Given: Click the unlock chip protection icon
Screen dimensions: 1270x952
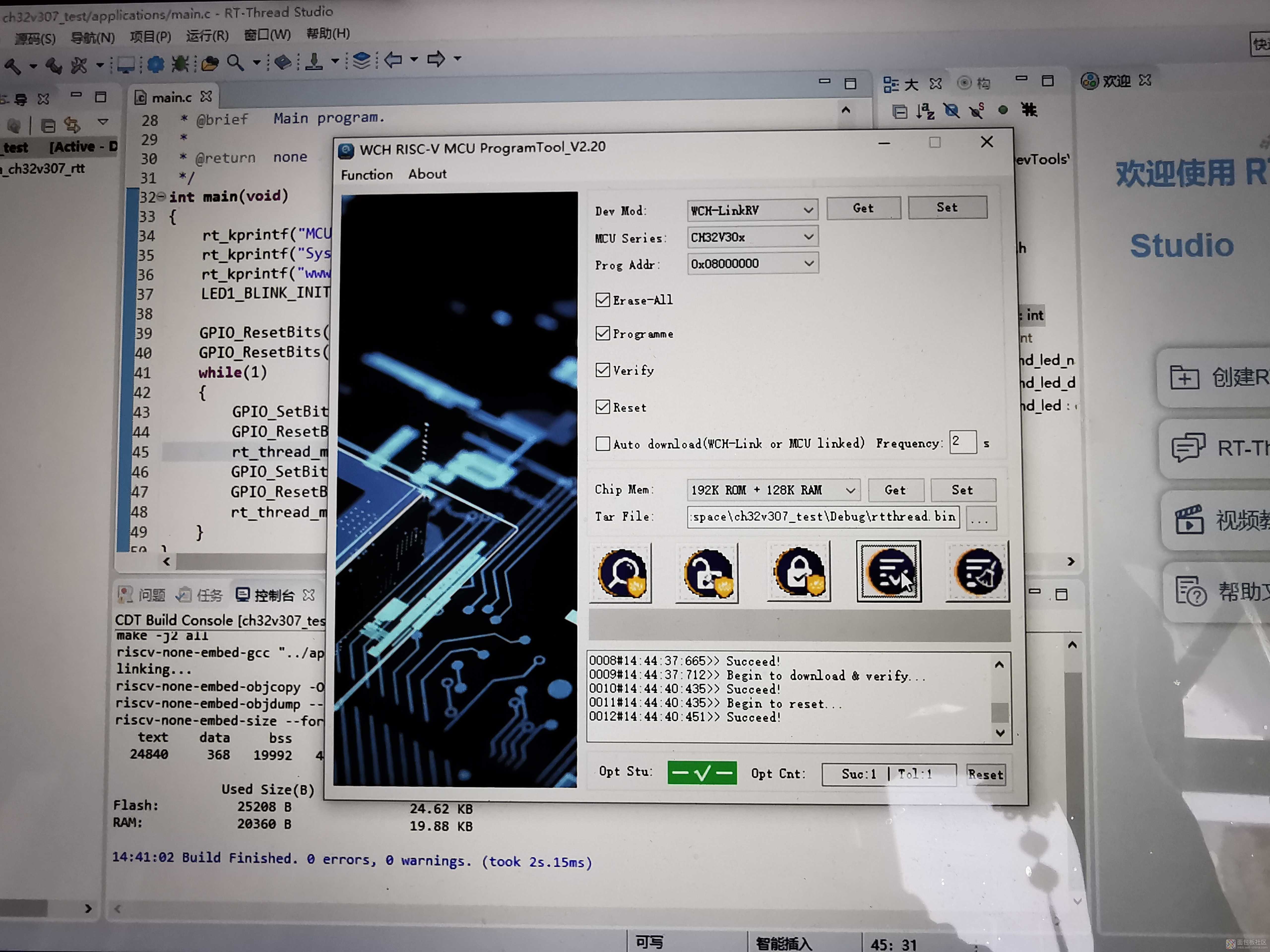Looking at the screenshot, I should pos(707,573).
